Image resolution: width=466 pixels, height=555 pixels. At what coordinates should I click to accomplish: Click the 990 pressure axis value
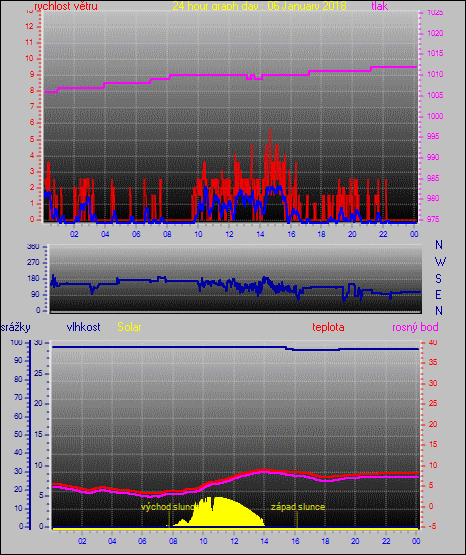[432, 157]
